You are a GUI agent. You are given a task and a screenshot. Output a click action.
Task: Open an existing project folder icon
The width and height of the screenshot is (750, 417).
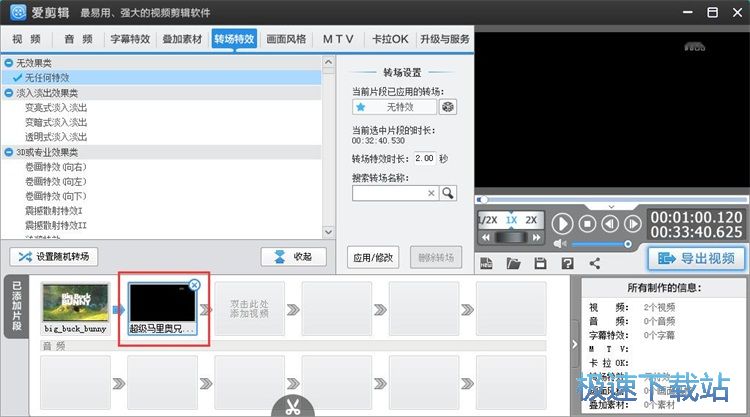513,263
